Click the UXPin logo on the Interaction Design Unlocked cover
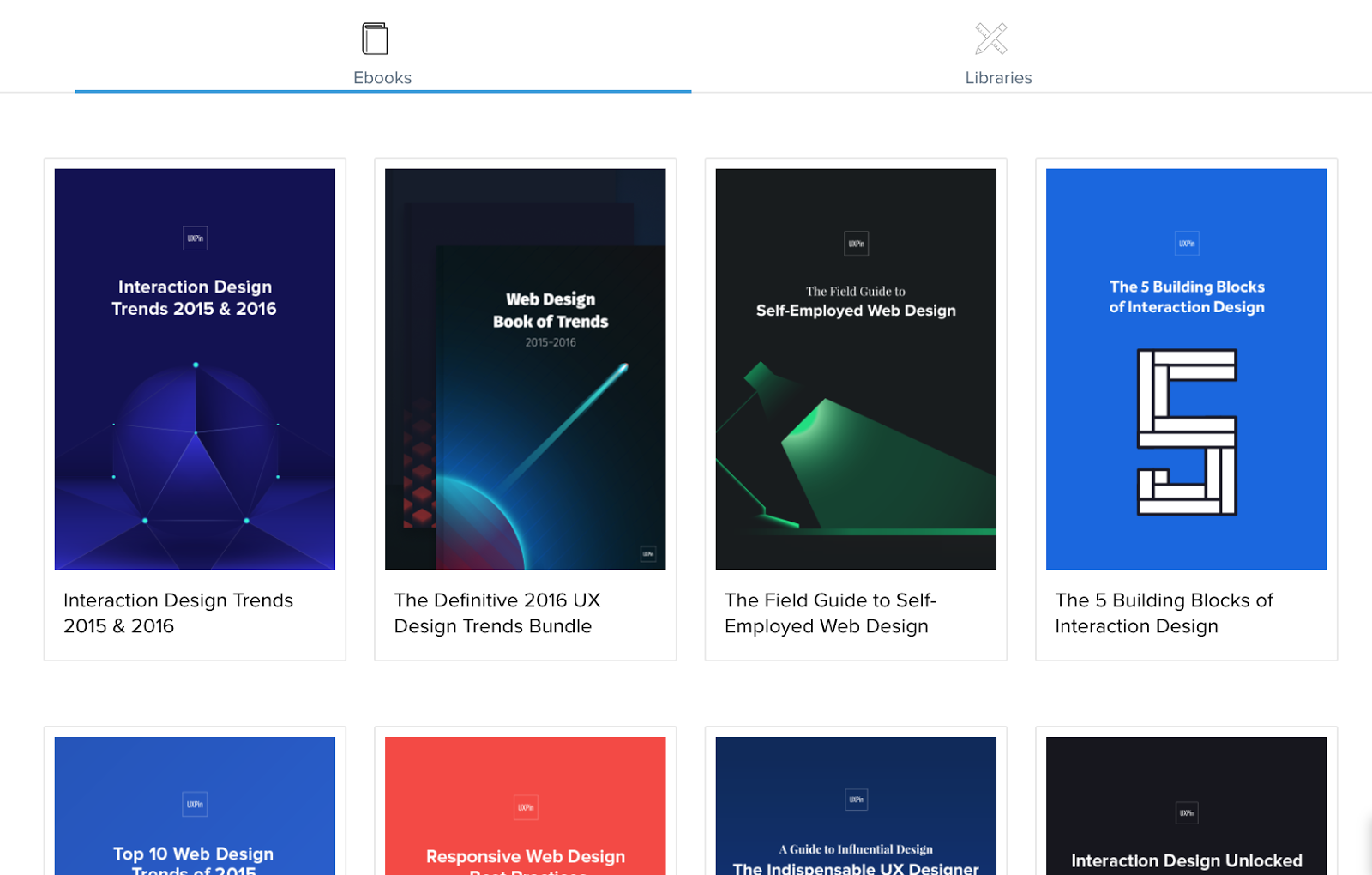This screenshot has height=875, width=1372. [x=1186, y=812]
